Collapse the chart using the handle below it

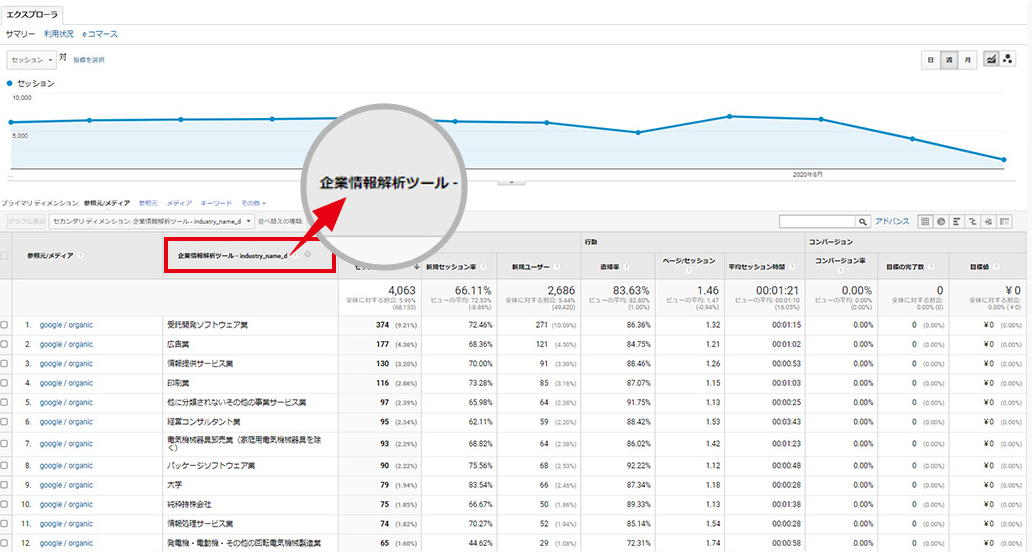[511, 182]
